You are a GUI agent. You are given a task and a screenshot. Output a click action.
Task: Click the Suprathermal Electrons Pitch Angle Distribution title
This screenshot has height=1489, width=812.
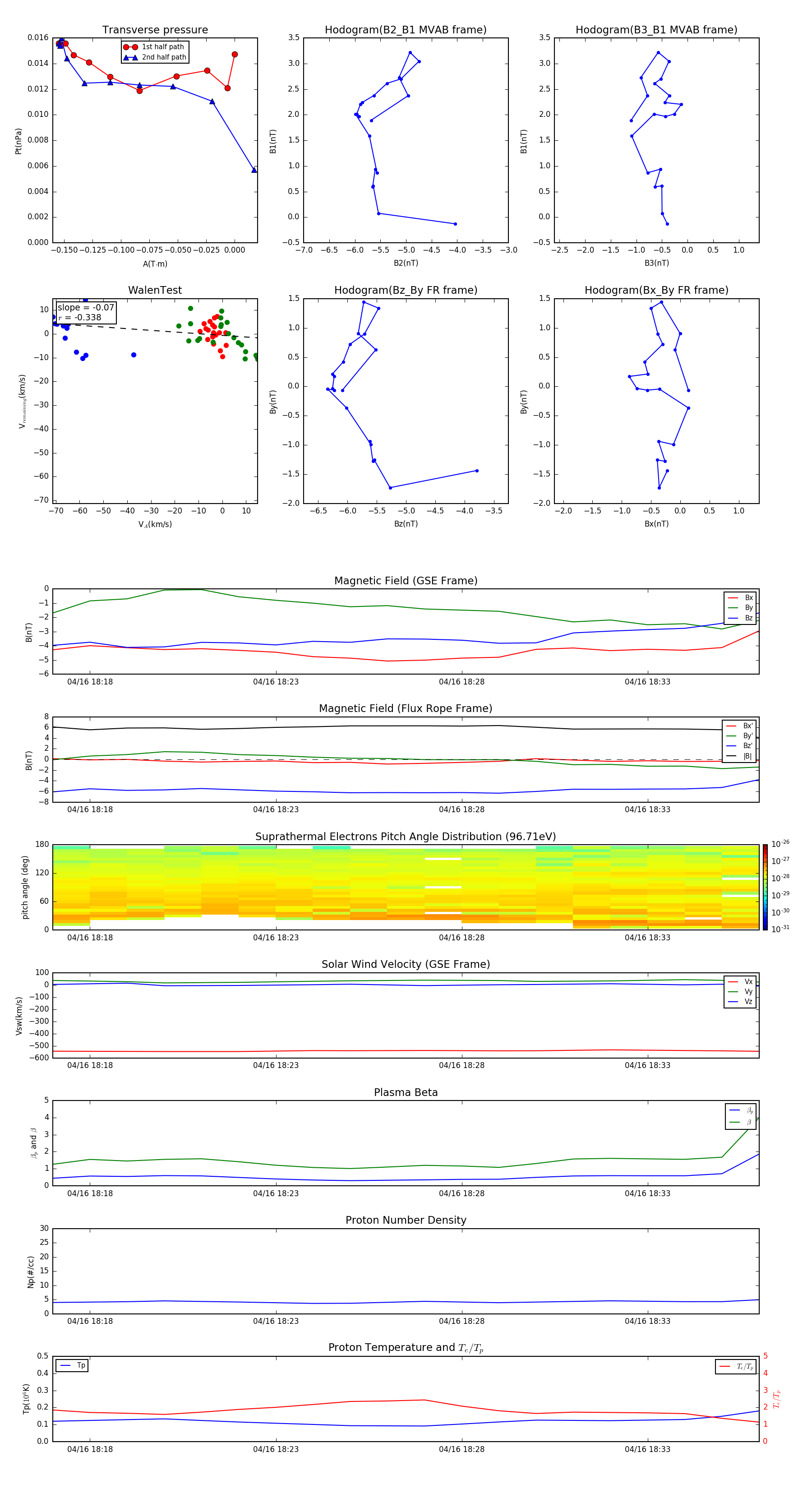[405, 837]
